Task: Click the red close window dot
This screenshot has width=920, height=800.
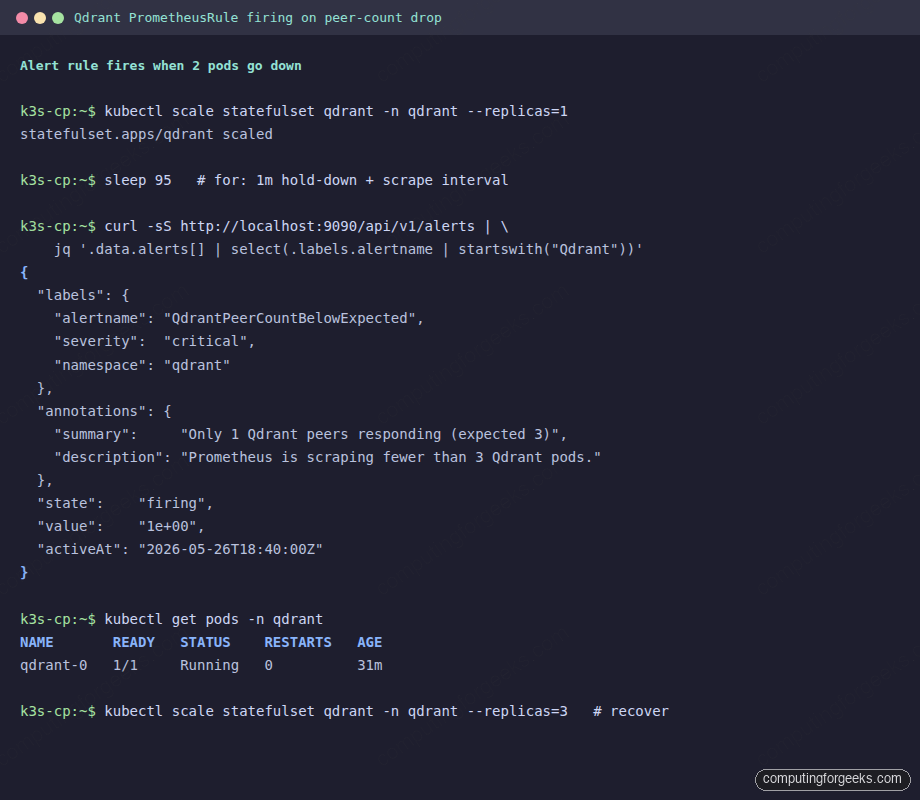Action: pos(22,18)
